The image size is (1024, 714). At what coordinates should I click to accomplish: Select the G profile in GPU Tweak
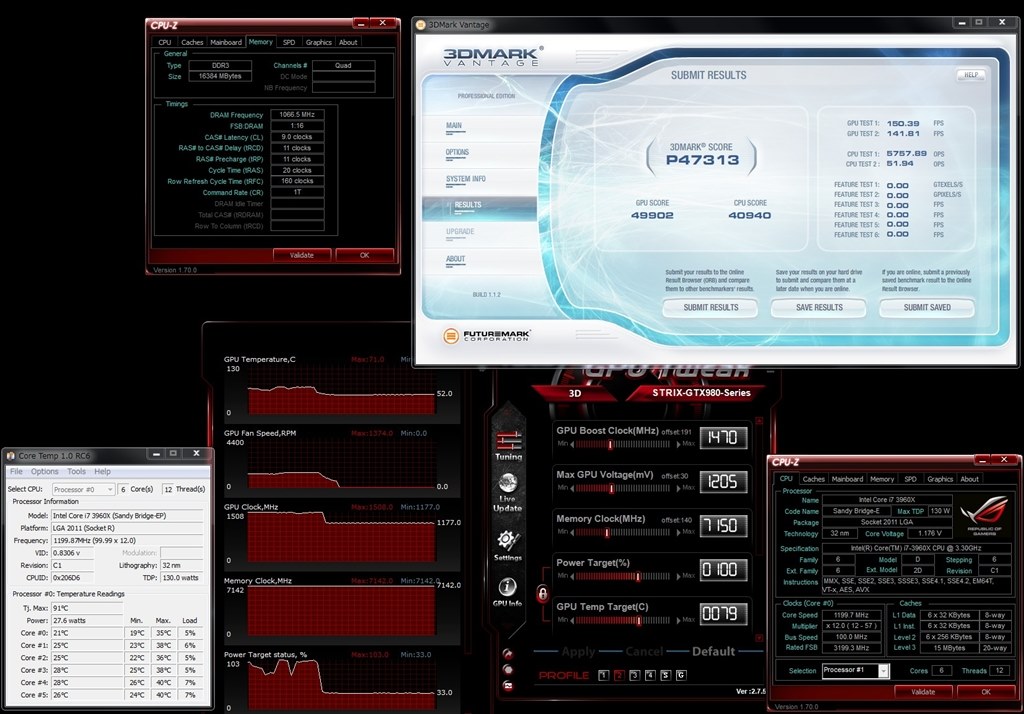coord(681,675)
